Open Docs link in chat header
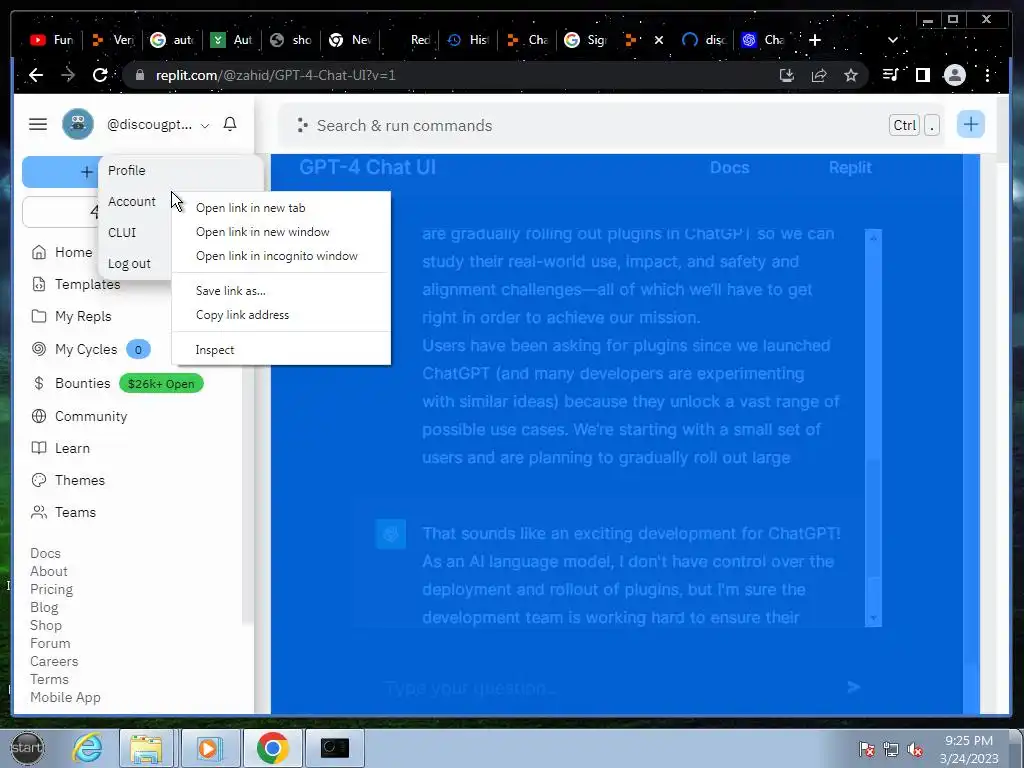The height and width of the screenshot is (768, 1024). (x=729, y=168)
